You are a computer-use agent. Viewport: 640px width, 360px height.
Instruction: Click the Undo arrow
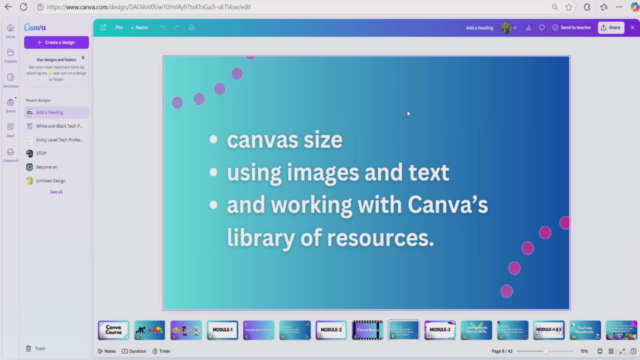[x=162, y=27]
